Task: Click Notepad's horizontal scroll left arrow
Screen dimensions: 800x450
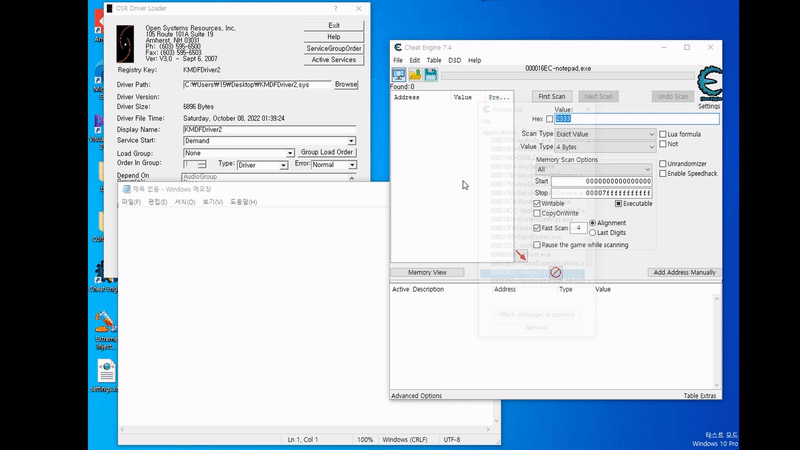Action: click(x=122, y=430)
